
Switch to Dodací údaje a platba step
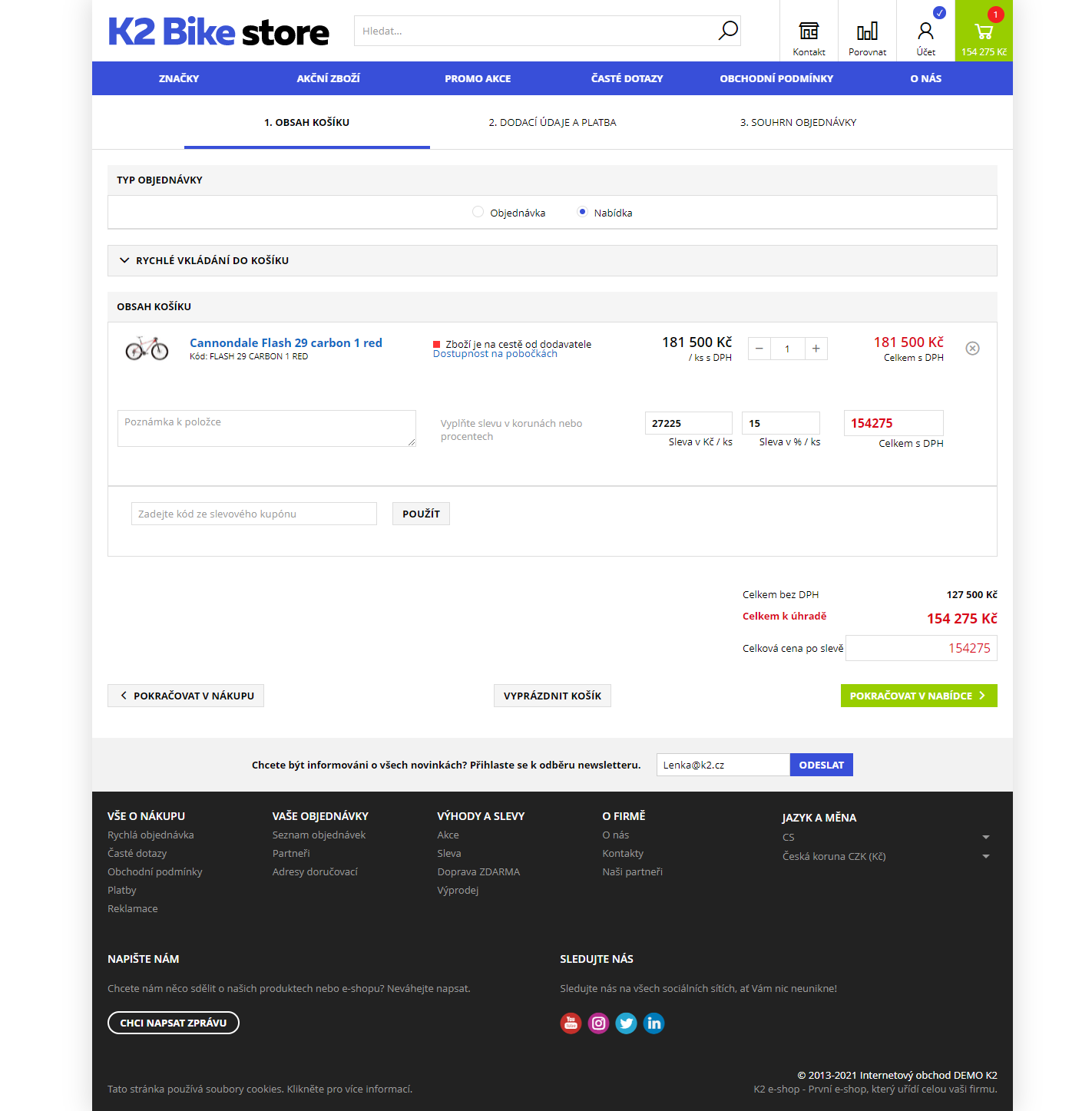(x=553, y=122)
